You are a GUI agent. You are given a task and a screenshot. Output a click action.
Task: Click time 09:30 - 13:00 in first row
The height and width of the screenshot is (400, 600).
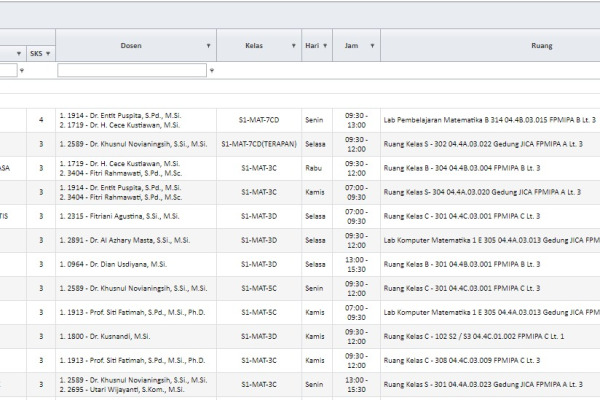[356, 120]
